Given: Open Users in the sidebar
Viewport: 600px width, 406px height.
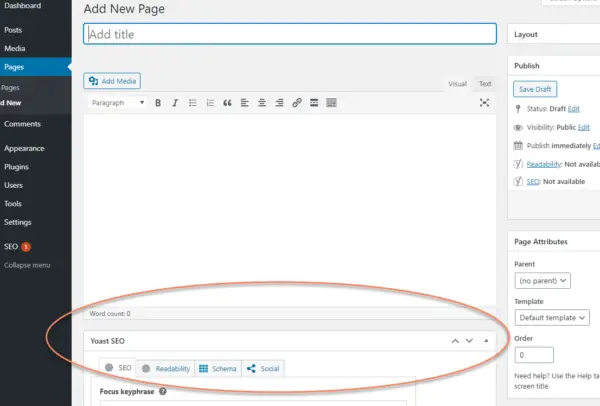Looking at the screenshot, I should 13,185.
